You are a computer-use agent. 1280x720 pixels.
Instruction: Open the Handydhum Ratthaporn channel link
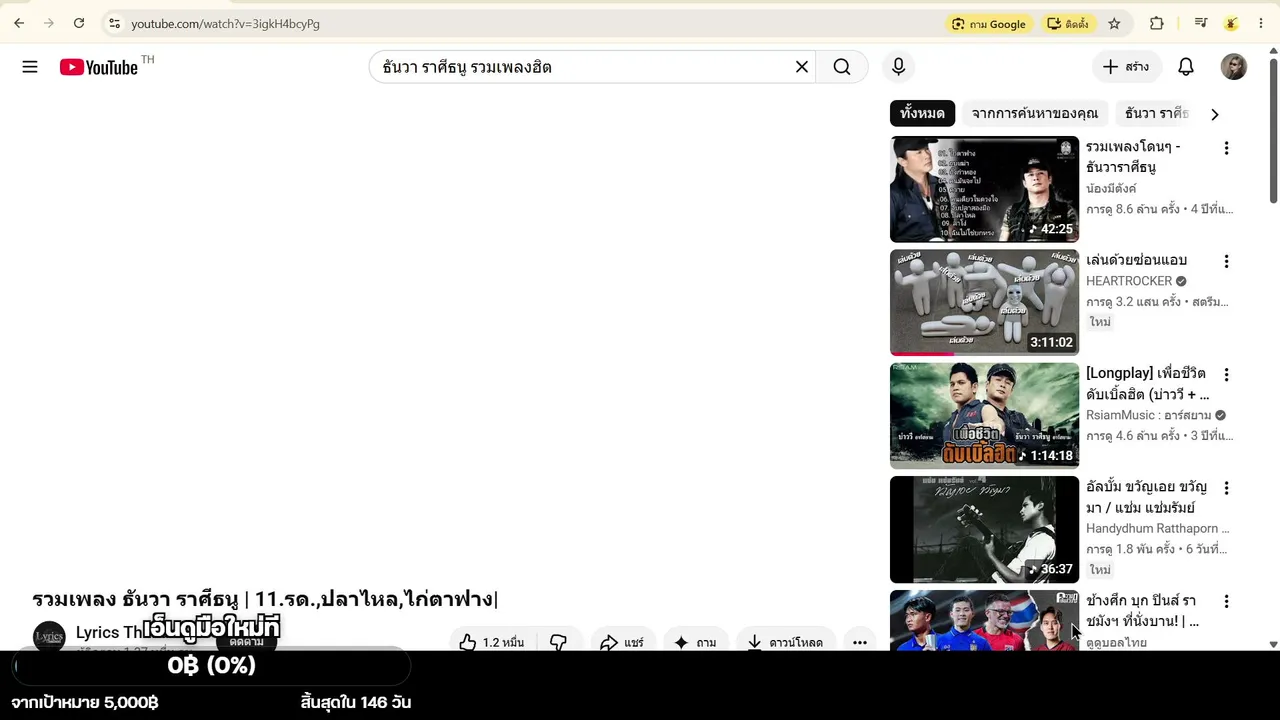pyautogui.click(x=1157, y=528)
